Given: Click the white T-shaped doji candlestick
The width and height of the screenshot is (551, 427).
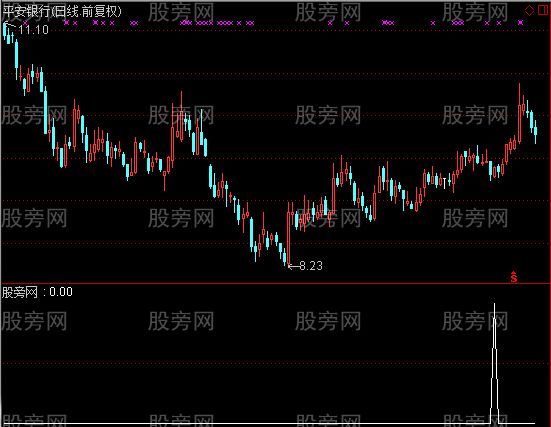Looking at the screenshot, I should click(x=445, y=183).
